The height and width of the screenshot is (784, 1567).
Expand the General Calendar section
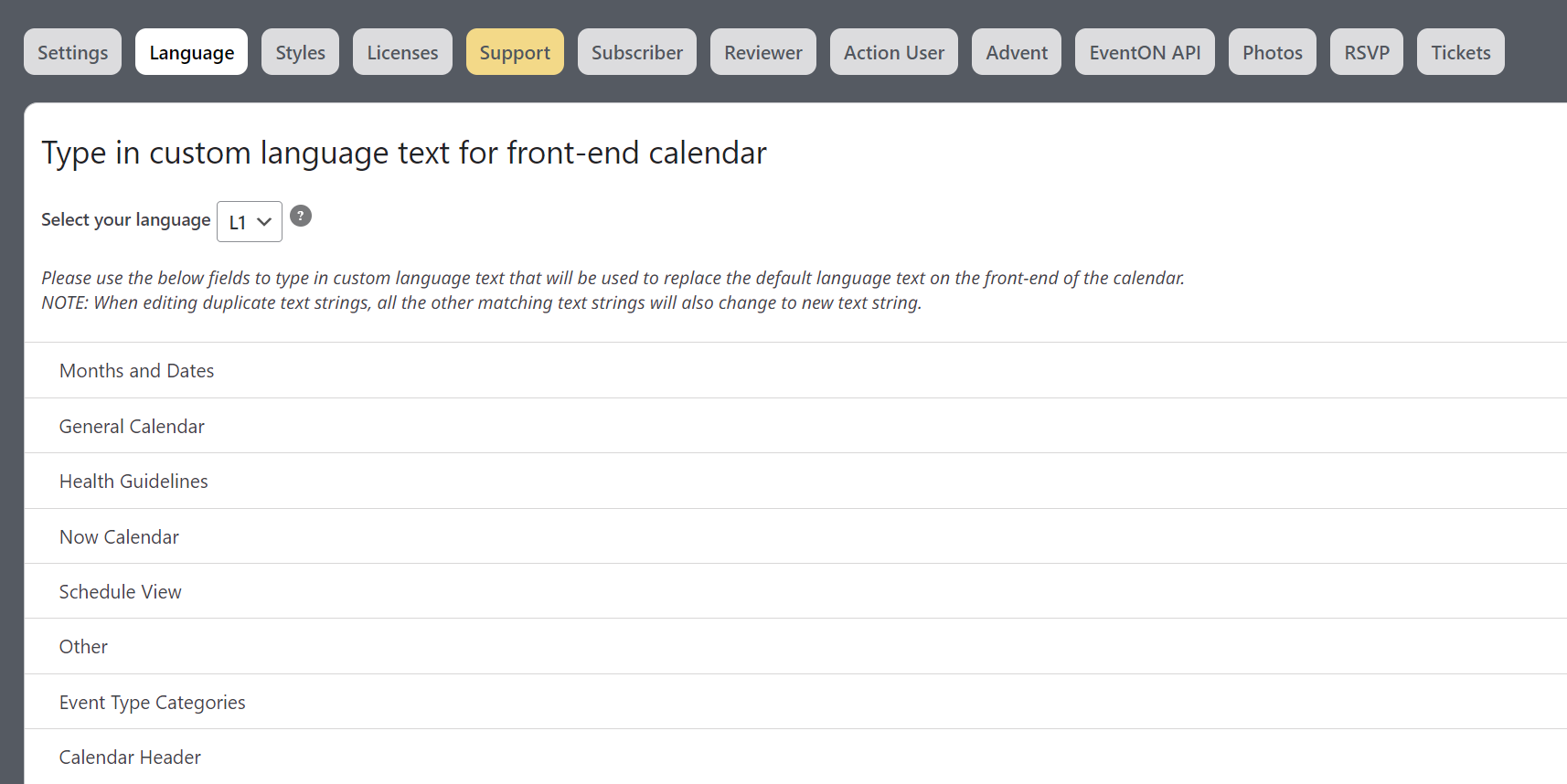tap(795, 426)
